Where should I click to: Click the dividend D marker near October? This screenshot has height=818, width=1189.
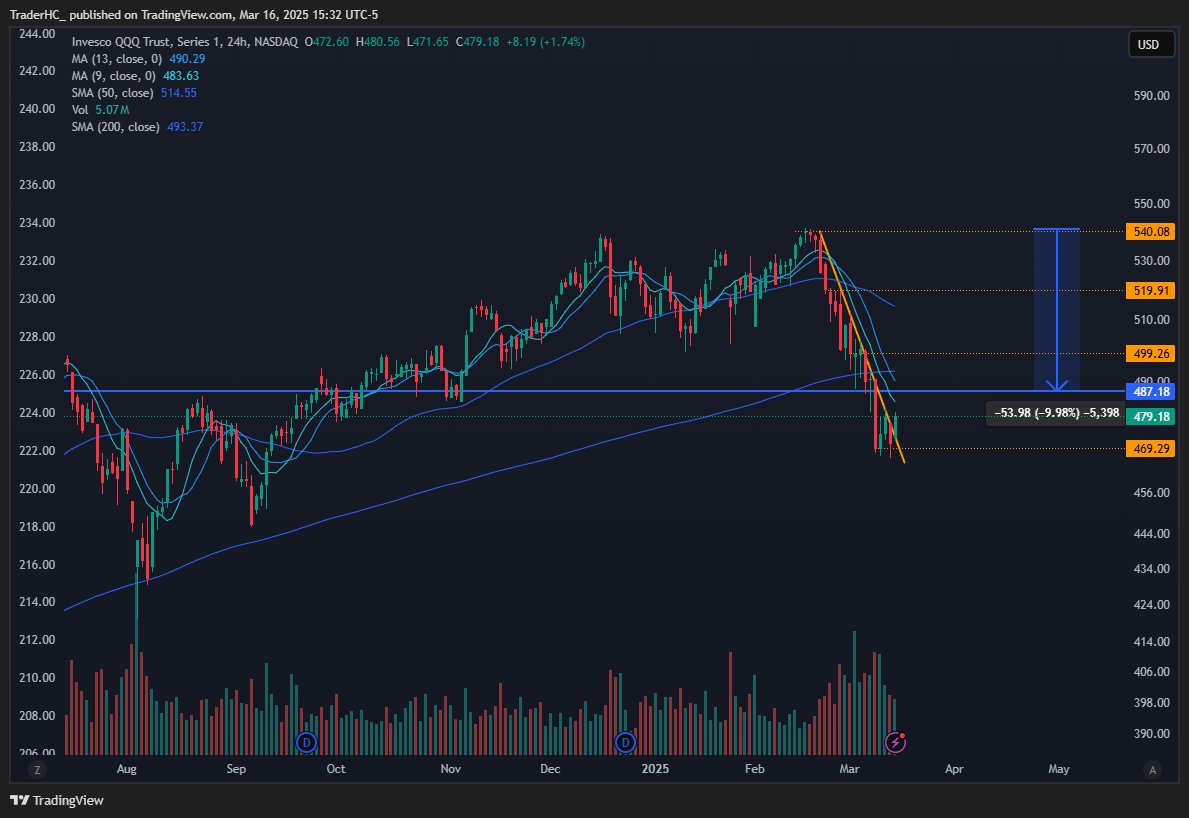tap(305, 743)
